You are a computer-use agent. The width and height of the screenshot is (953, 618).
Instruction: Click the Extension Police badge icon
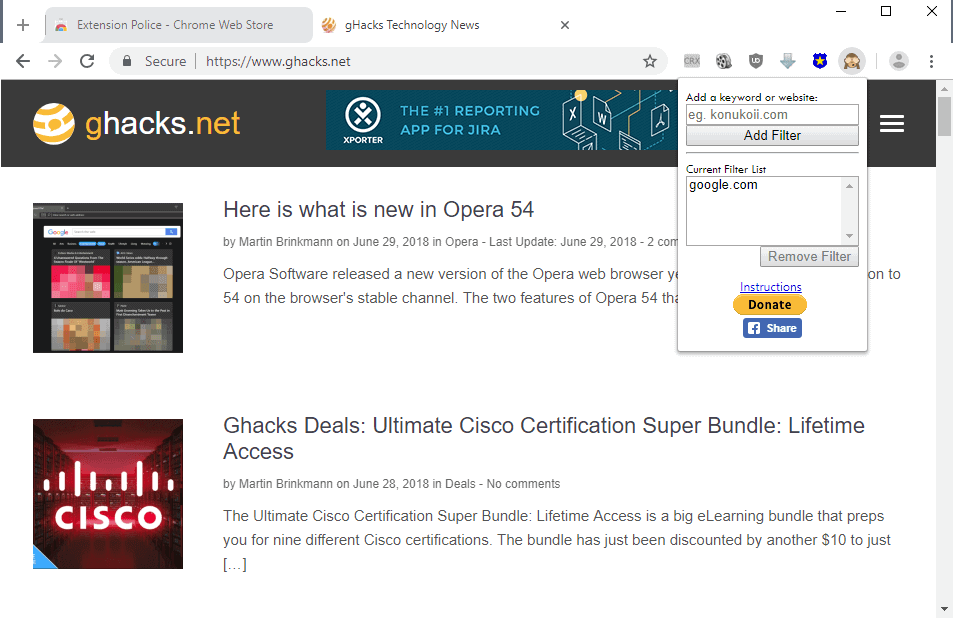tap(820, 61)
